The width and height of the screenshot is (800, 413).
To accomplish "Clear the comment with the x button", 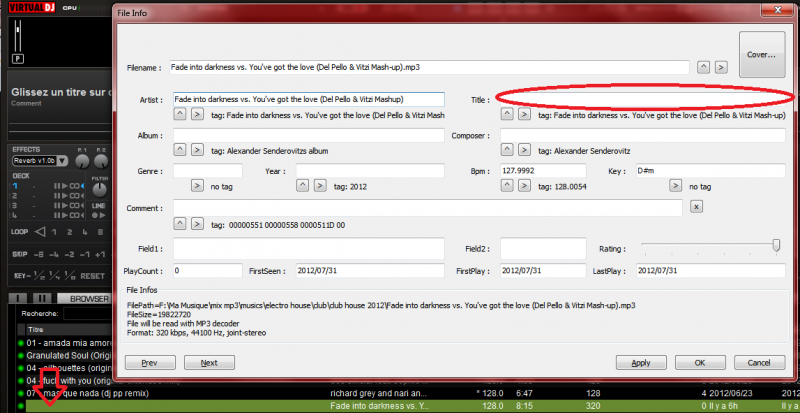I will pos(697,207).
